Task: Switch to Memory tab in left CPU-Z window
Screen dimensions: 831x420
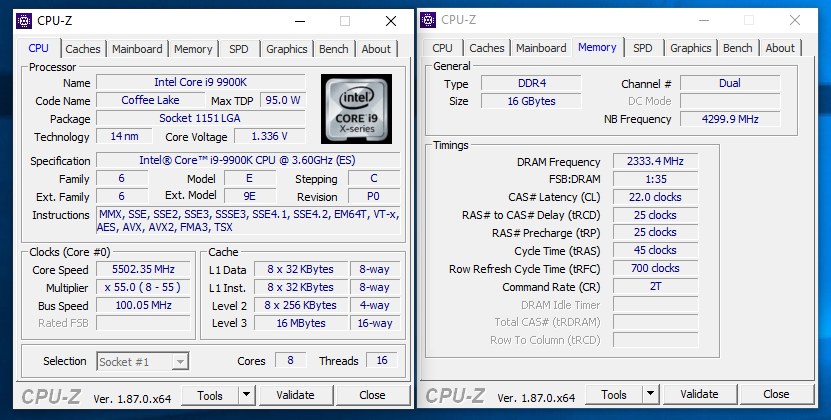Action: pos(193,49)
